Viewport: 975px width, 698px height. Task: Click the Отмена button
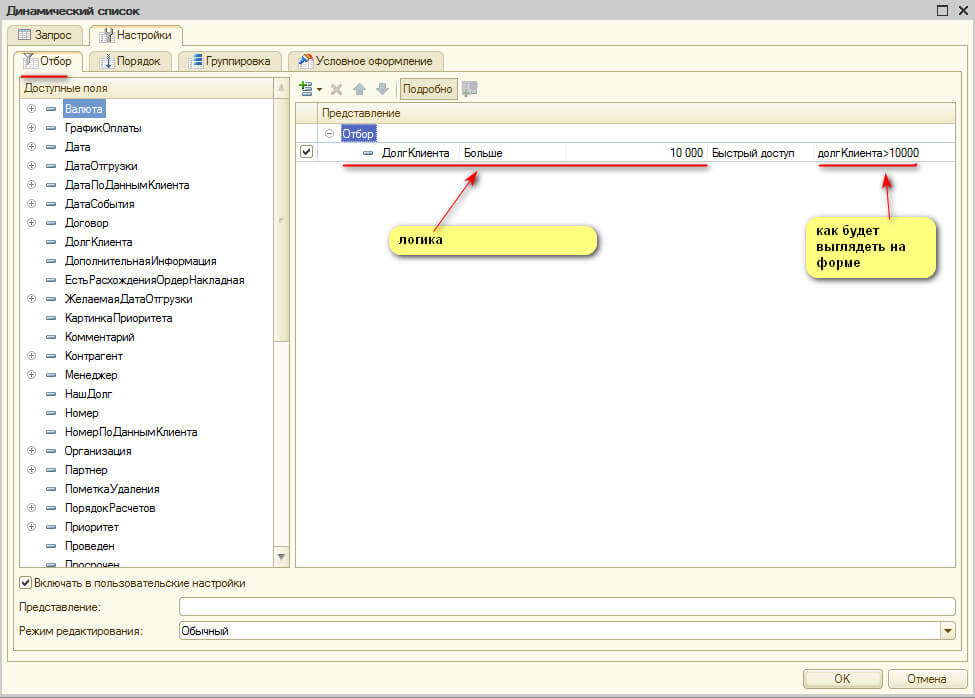(926, 679)
